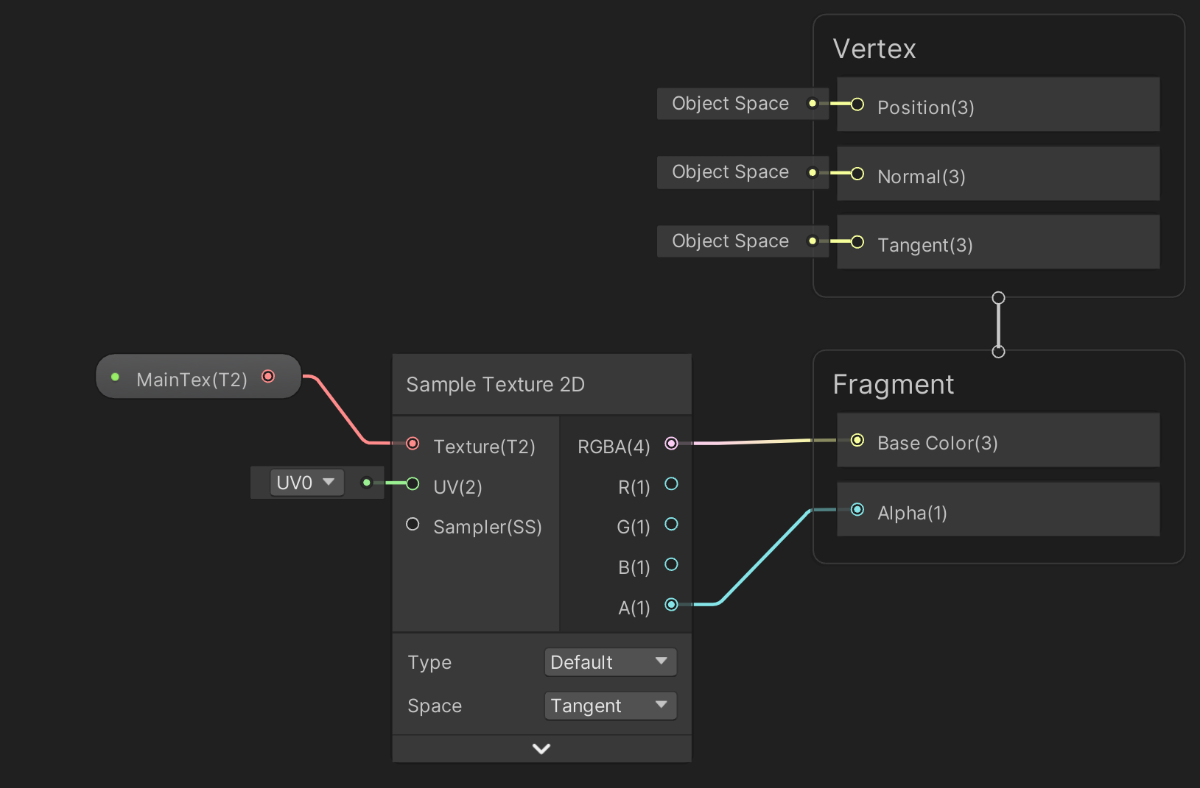Click the RGBA(4) output port on Sample Texture 2D
The height and width of the screenshot is (788, 1200).
pyautogui.click(x=671, y=446)
